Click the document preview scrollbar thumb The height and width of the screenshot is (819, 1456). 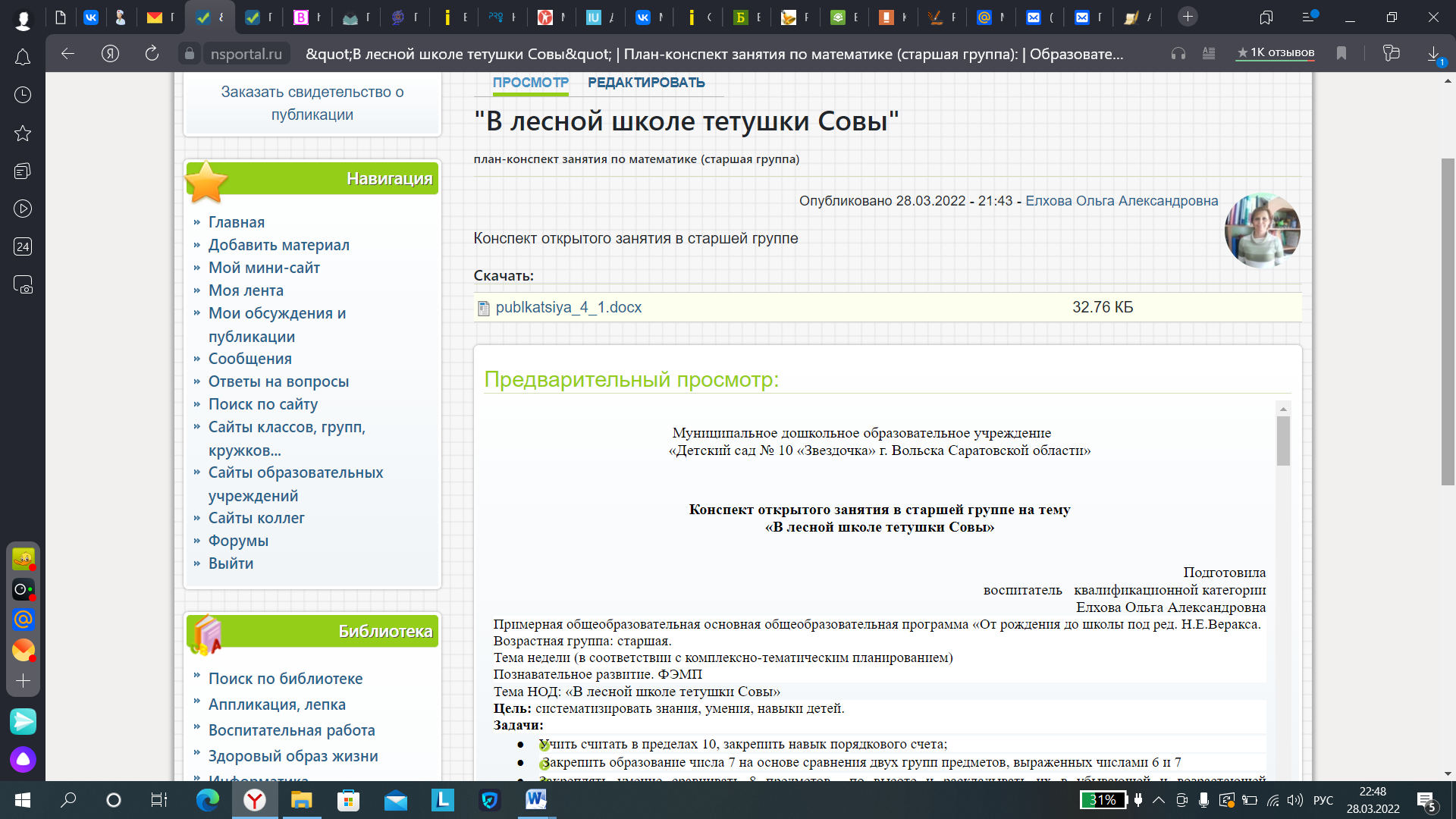(1283, 441)
